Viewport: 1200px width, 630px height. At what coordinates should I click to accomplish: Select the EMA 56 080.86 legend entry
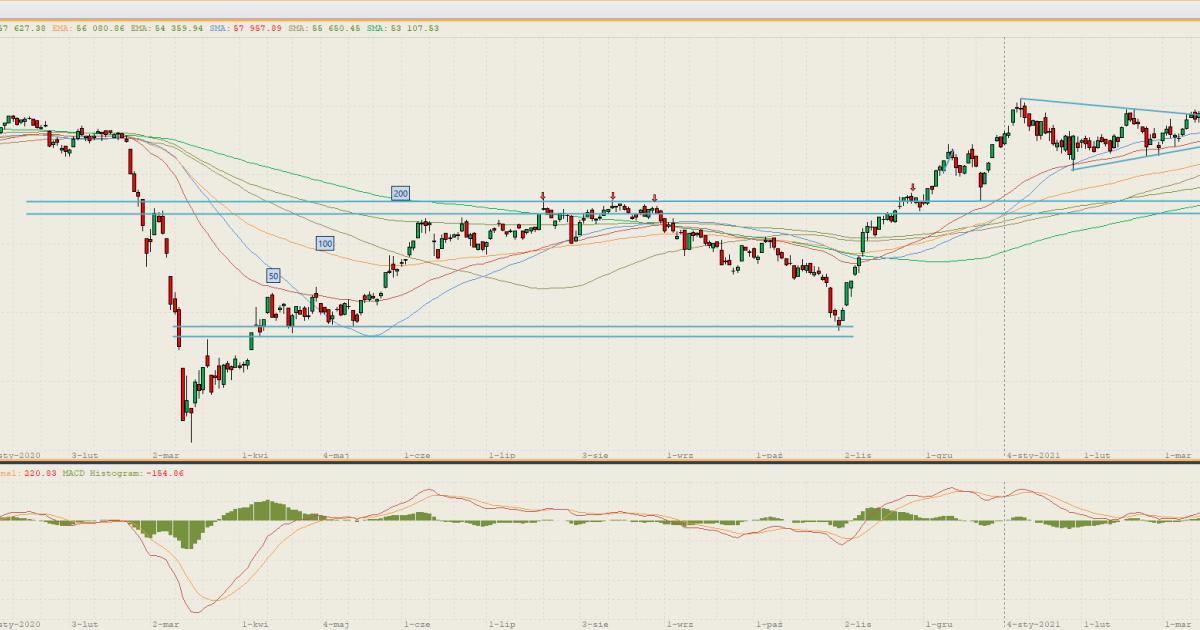coord(90,28)
